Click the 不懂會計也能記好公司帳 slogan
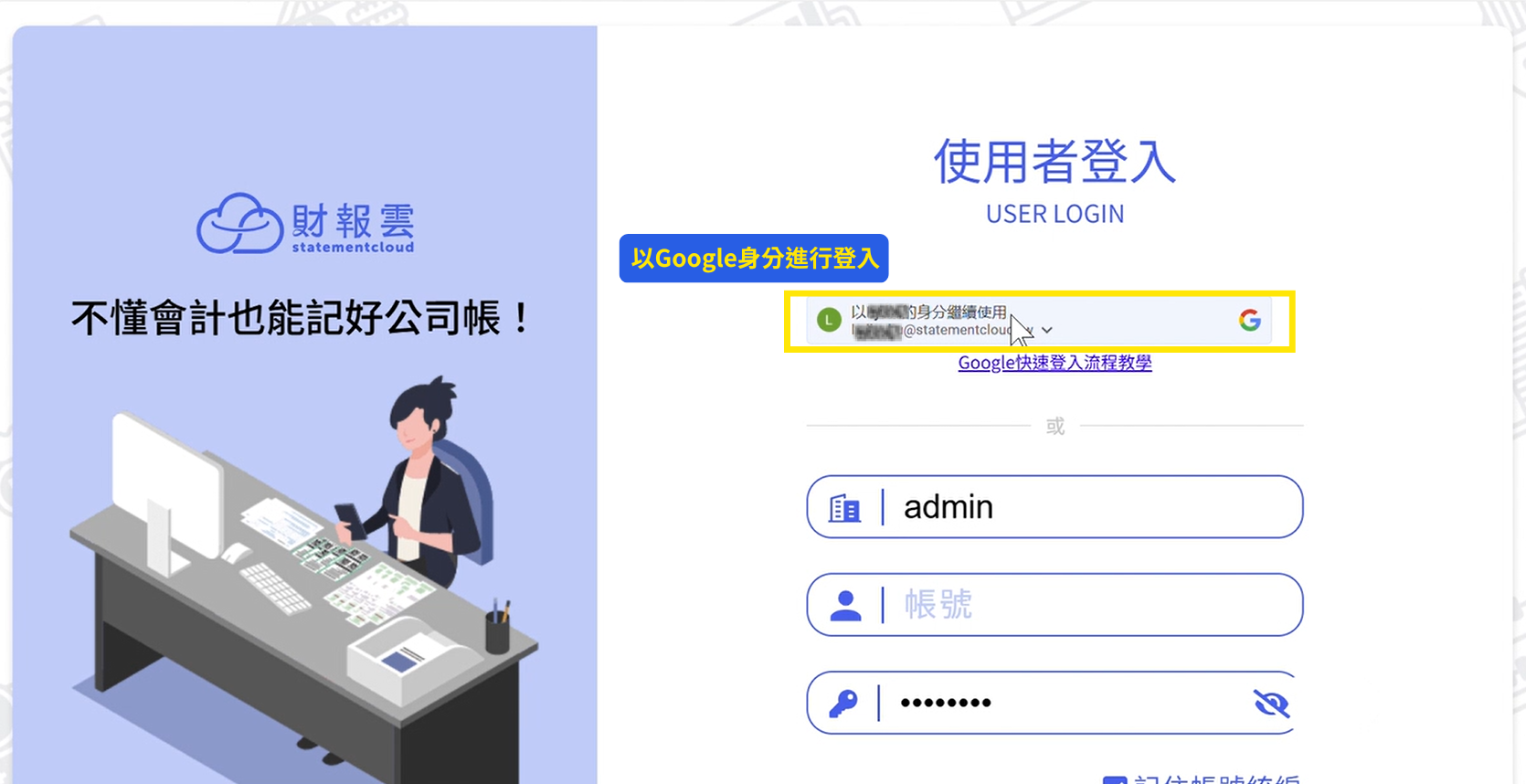This screenshot has width=1526, height=784. click(x=301, y=318)
